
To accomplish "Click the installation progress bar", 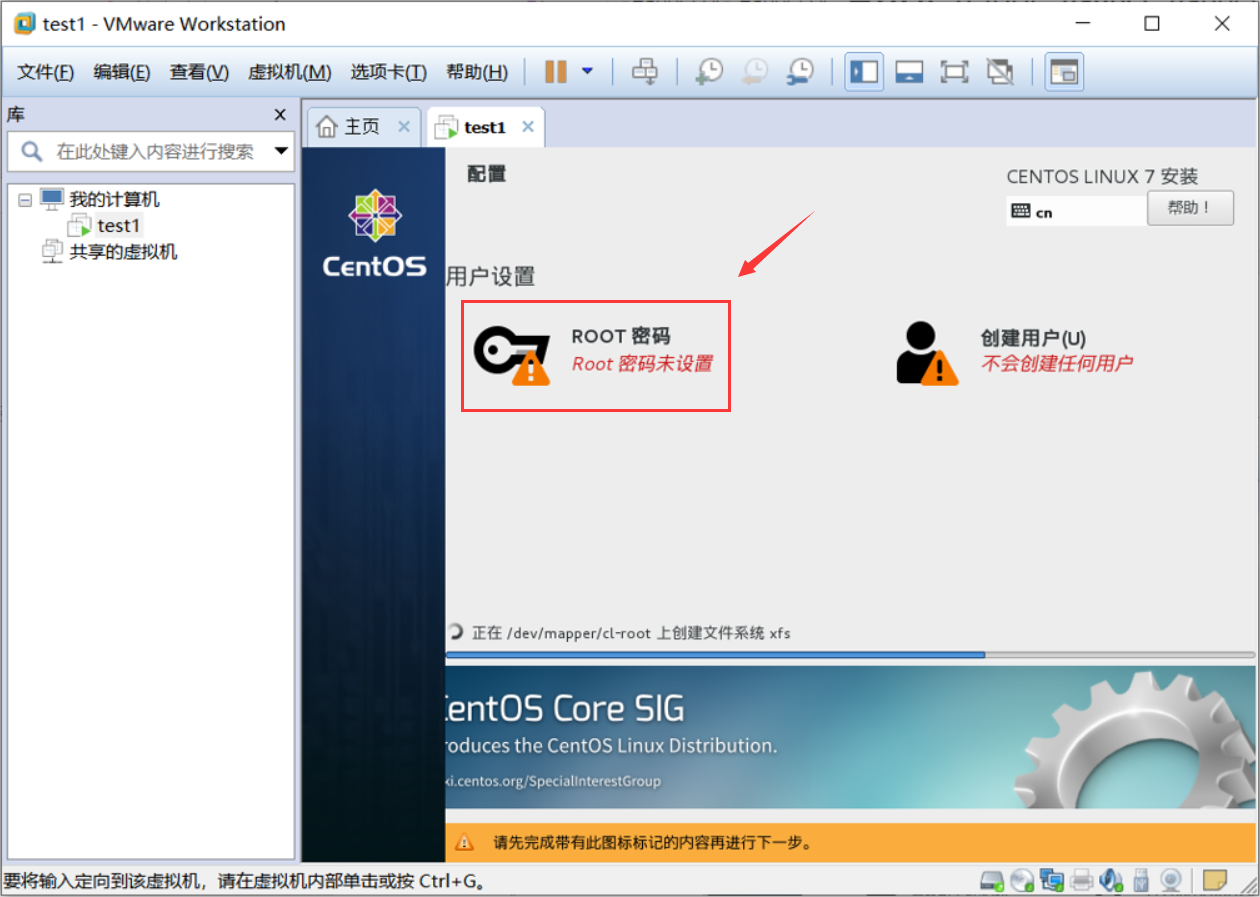I will pos(850,655).
